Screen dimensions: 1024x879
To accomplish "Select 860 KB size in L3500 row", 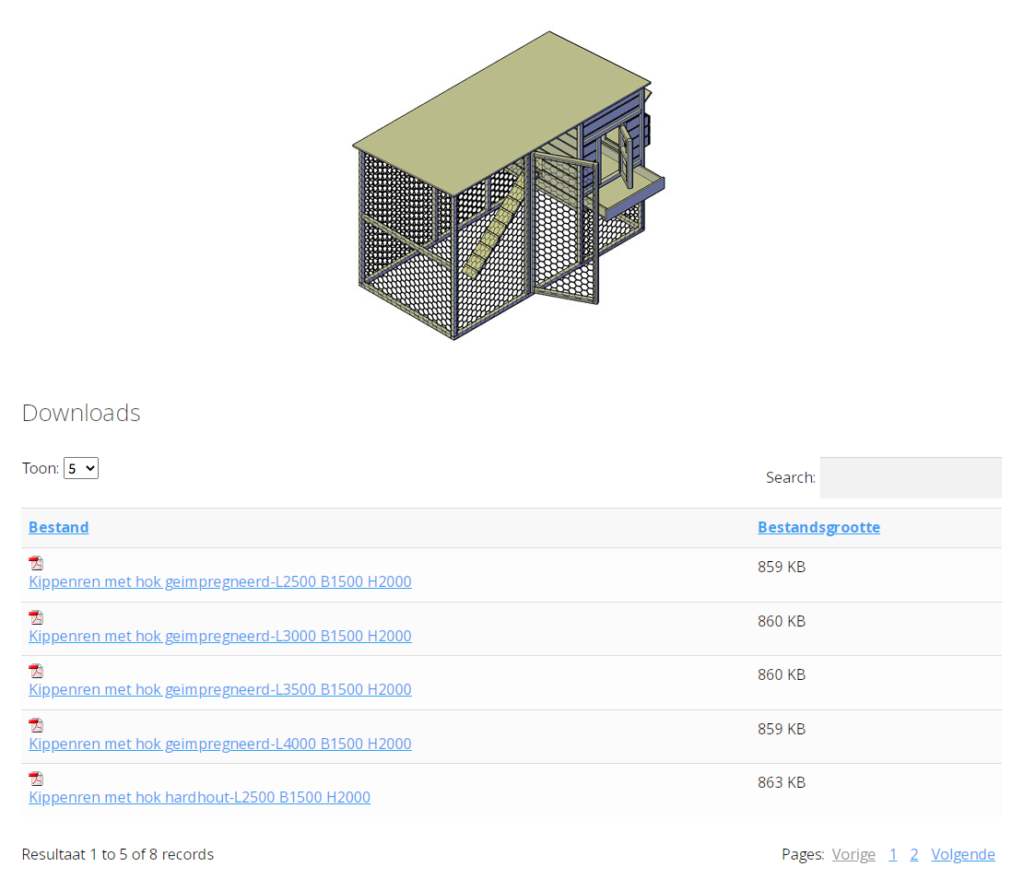I will [x=782, y=675].
